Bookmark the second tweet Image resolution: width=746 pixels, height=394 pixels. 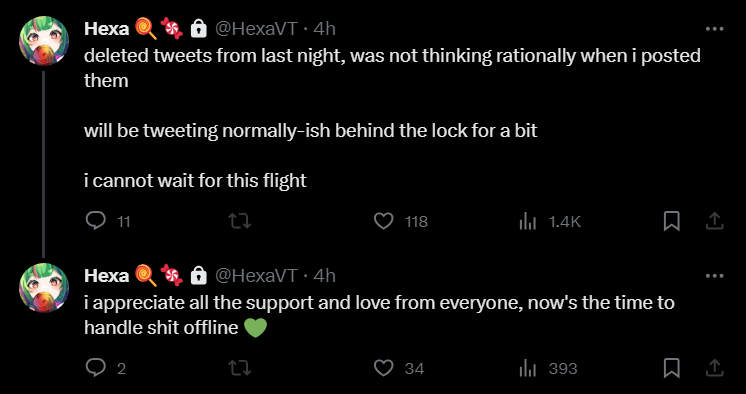pos(671,368)
